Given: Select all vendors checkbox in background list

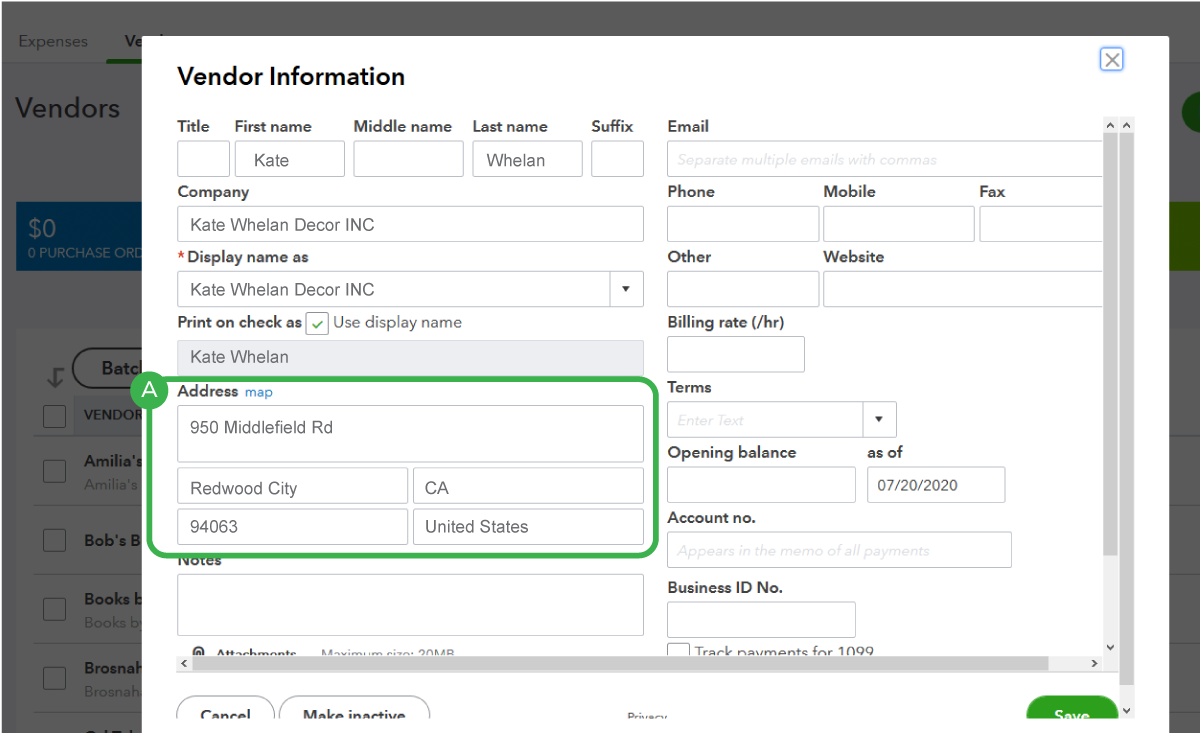Looking at the screenshot, I should pos(54,416).
